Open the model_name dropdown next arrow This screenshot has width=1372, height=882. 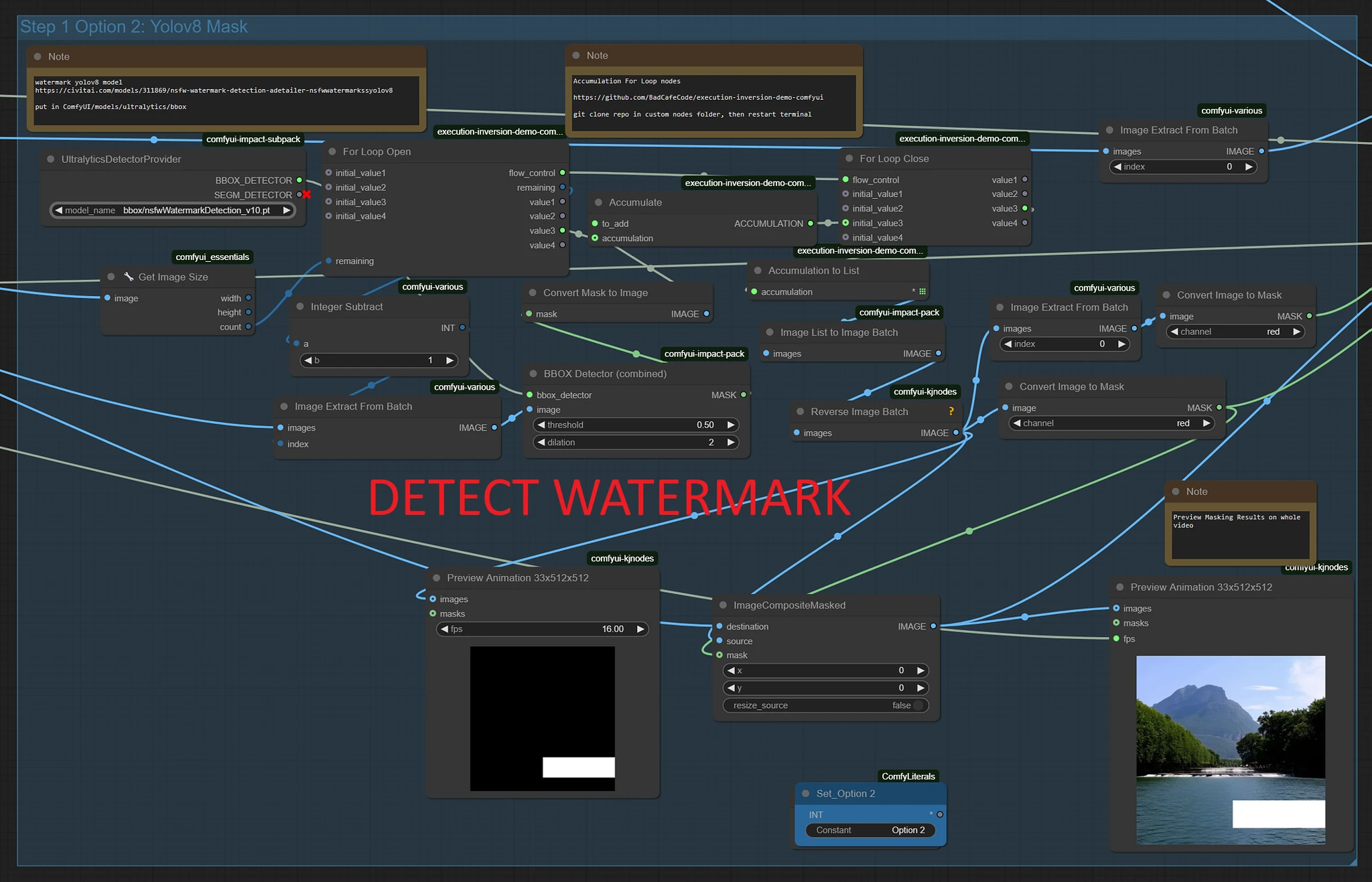coord(287,210)
